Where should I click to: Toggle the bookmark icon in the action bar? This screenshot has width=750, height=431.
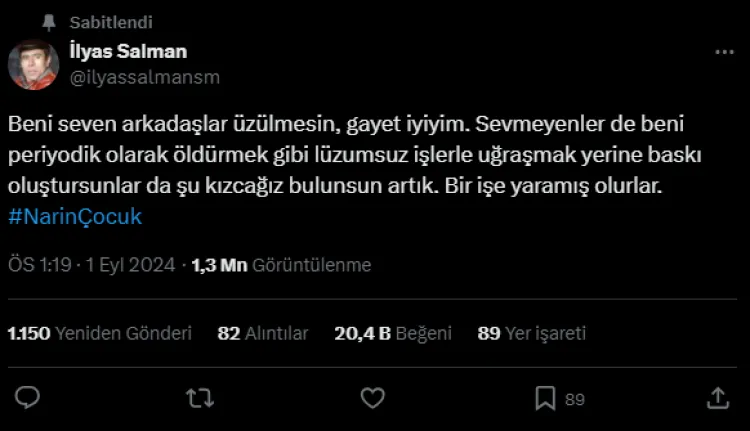point(545,398)
